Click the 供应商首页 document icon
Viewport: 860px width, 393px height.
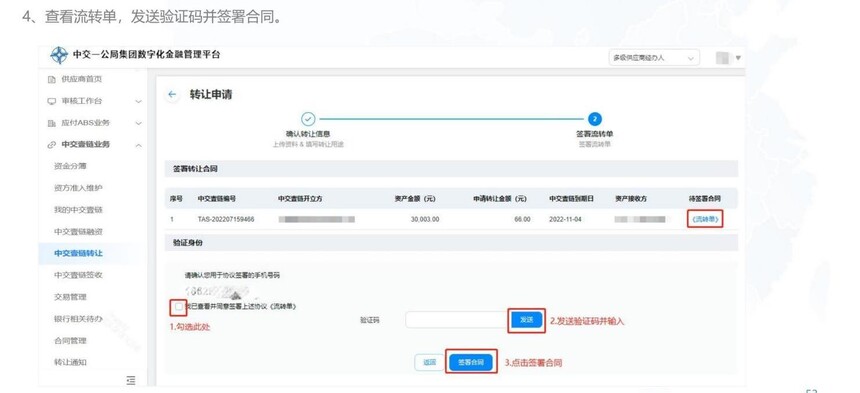52,79
